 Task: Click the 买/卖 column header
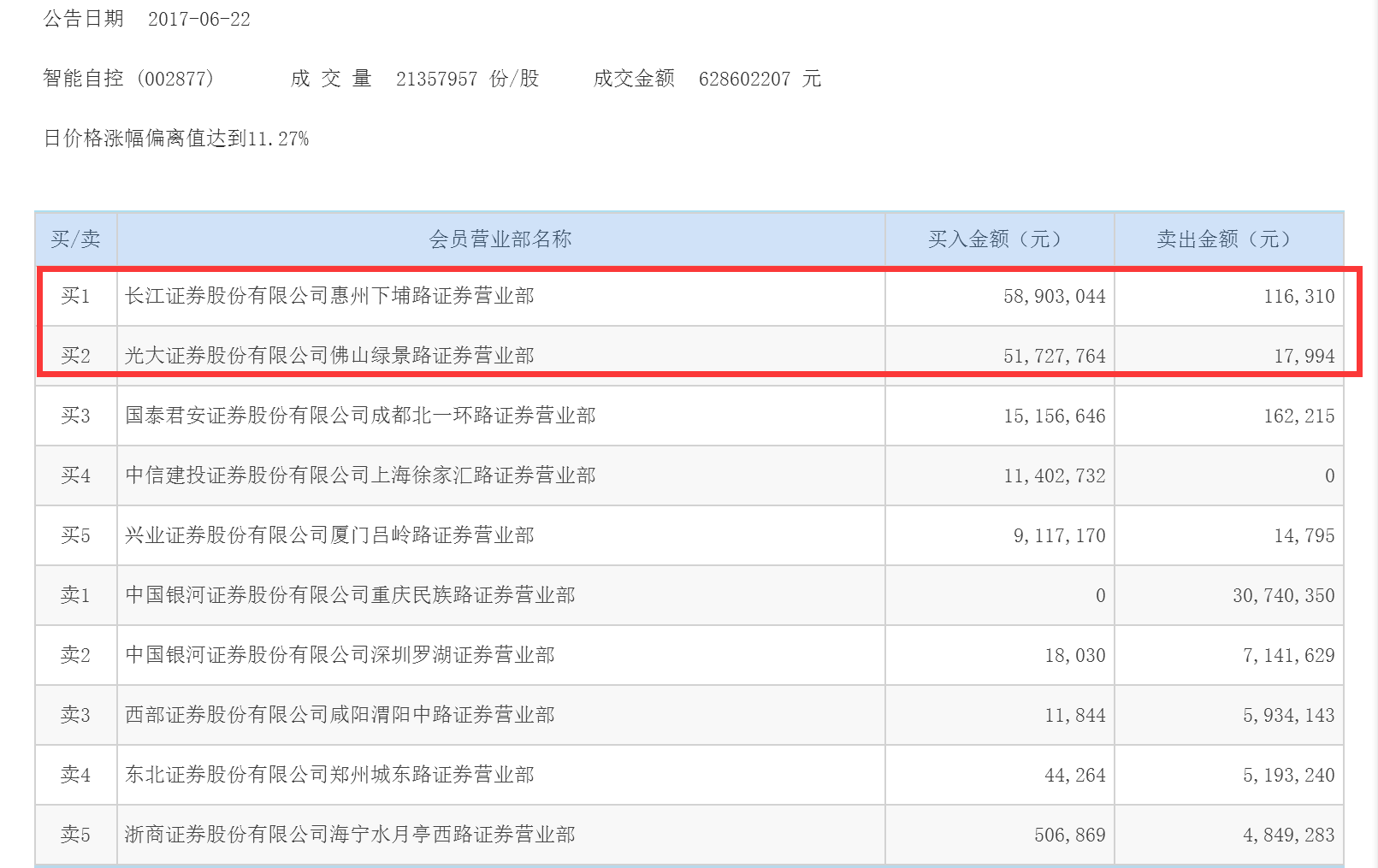pyautogui.click(x=75, y=239)
